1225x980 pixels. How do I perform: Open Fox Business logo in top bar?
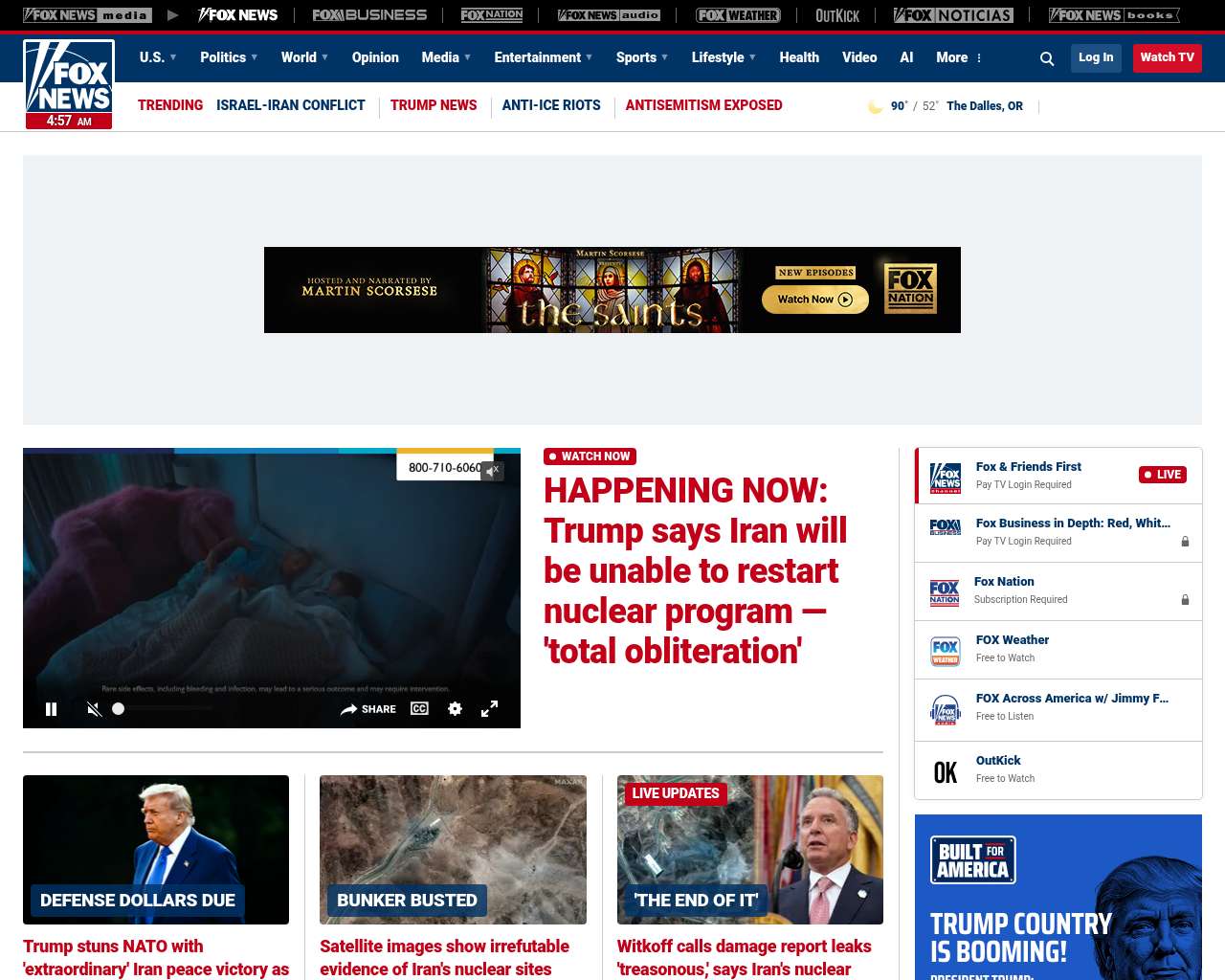pos(369,15)
